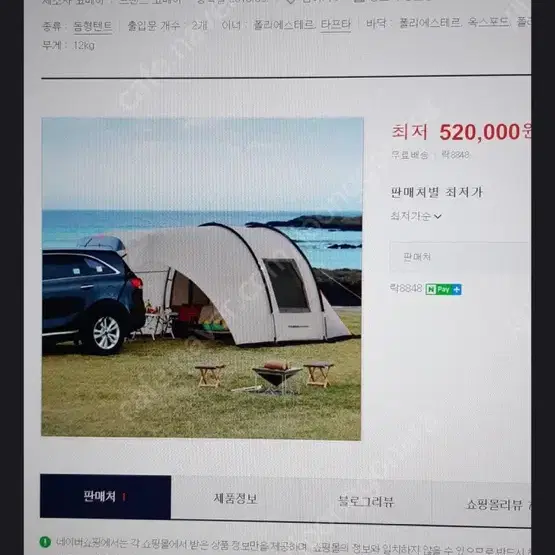Click 폴리에스테르 next to 이너 label
The image size is (555, 555).
click(x=284, y=24)
